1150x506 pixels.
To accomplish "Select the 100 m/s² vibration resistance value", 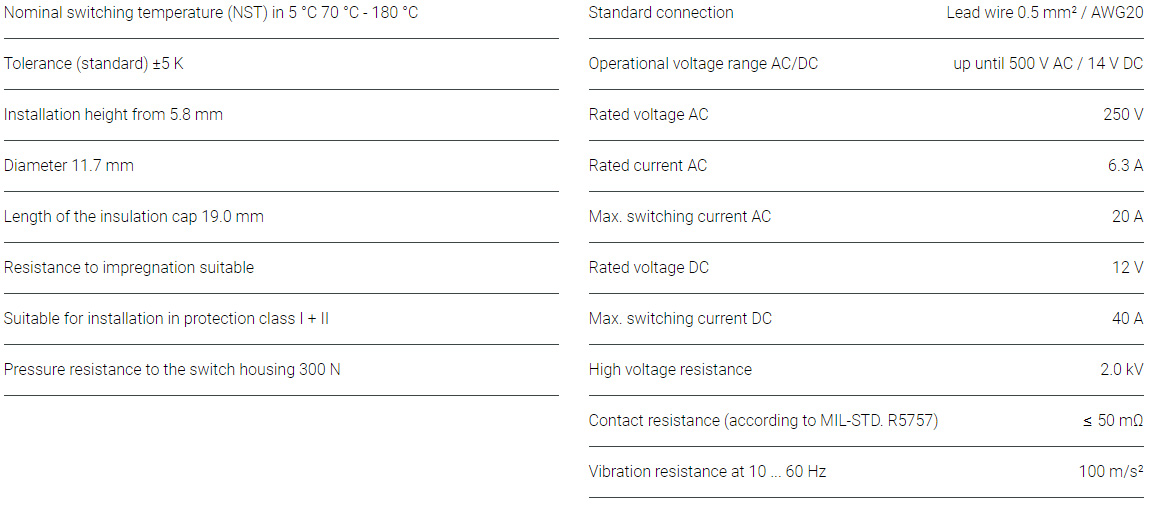I will click(1110, 472).
